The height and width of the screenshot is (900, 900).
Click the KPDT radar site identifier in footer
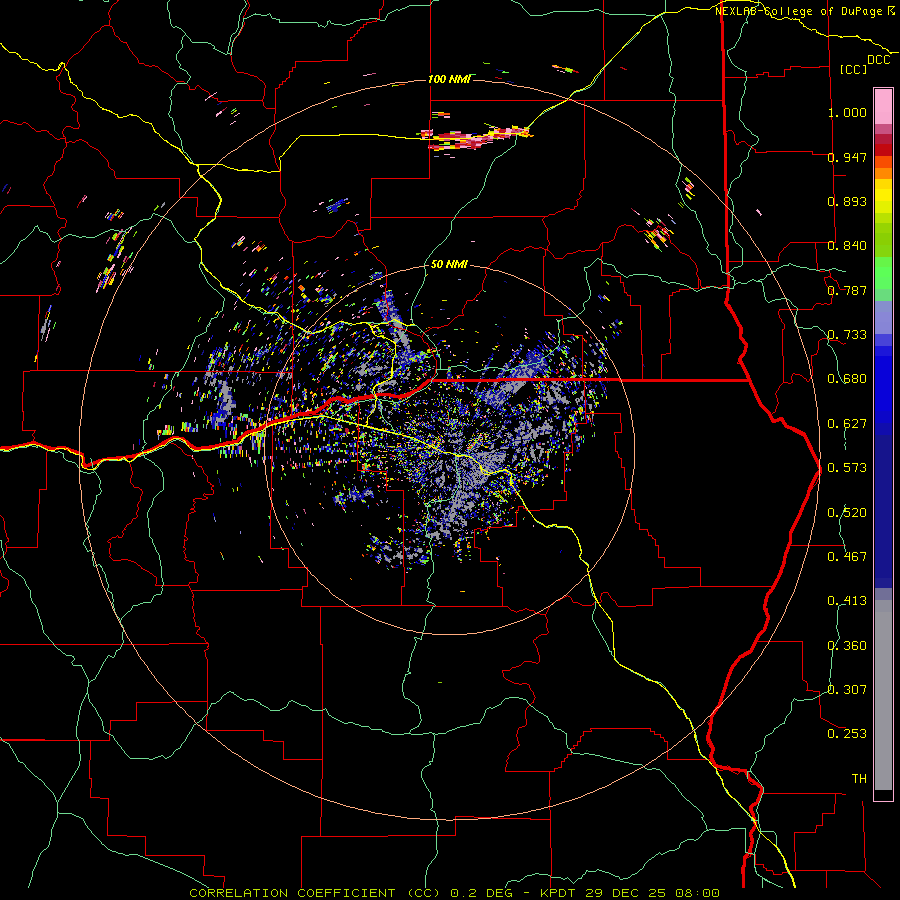pyautogui.click(x=559, y=893)
